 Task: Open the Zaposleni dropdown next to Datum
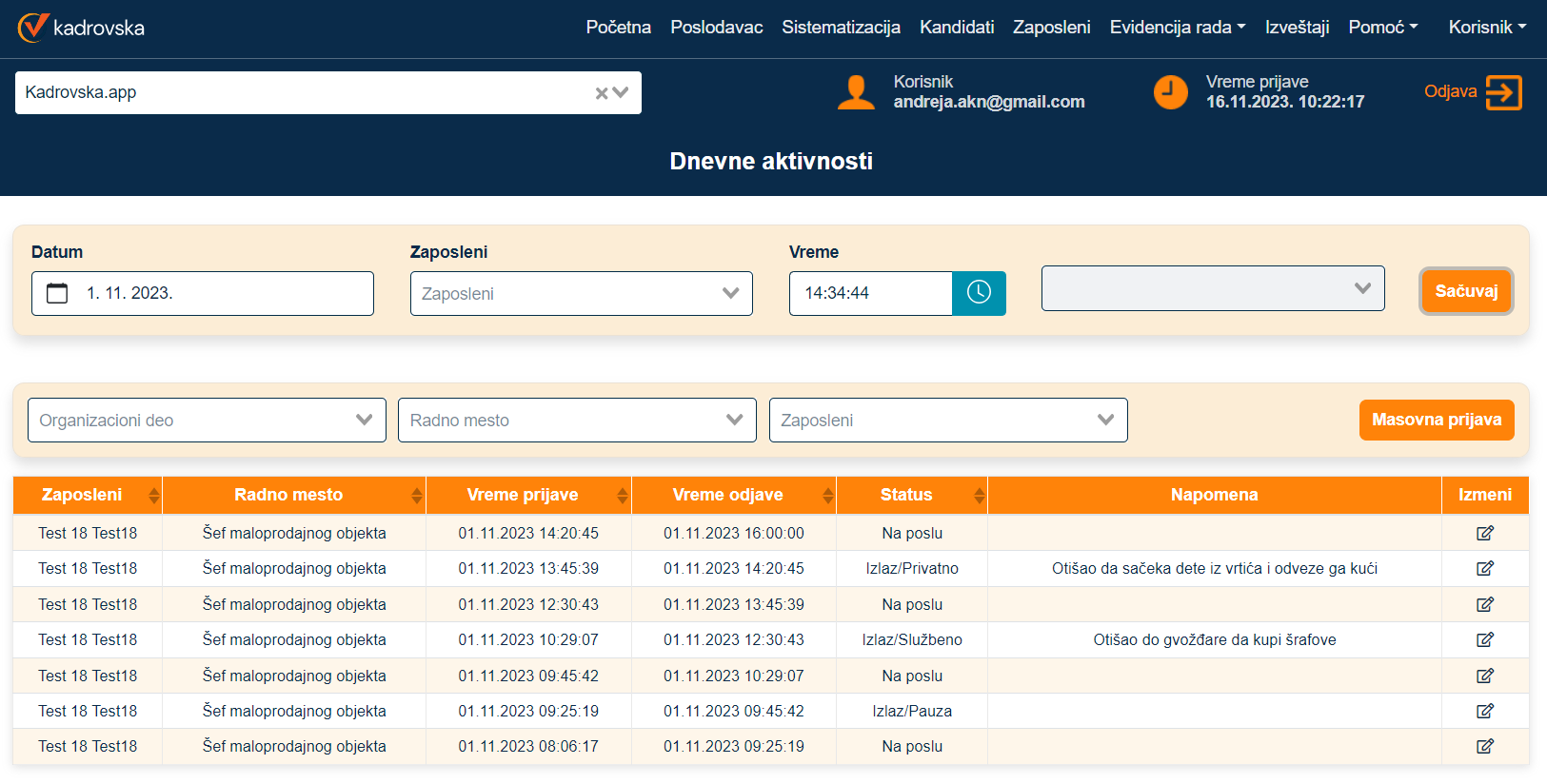pos(581,294)
